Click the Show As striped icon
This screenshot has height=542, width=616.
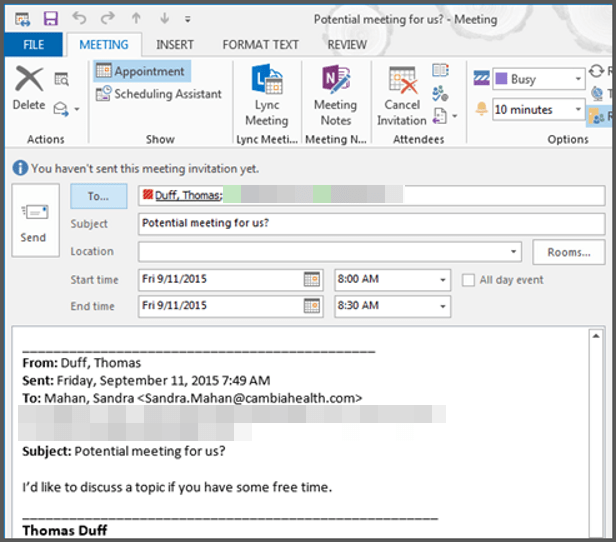481,78
